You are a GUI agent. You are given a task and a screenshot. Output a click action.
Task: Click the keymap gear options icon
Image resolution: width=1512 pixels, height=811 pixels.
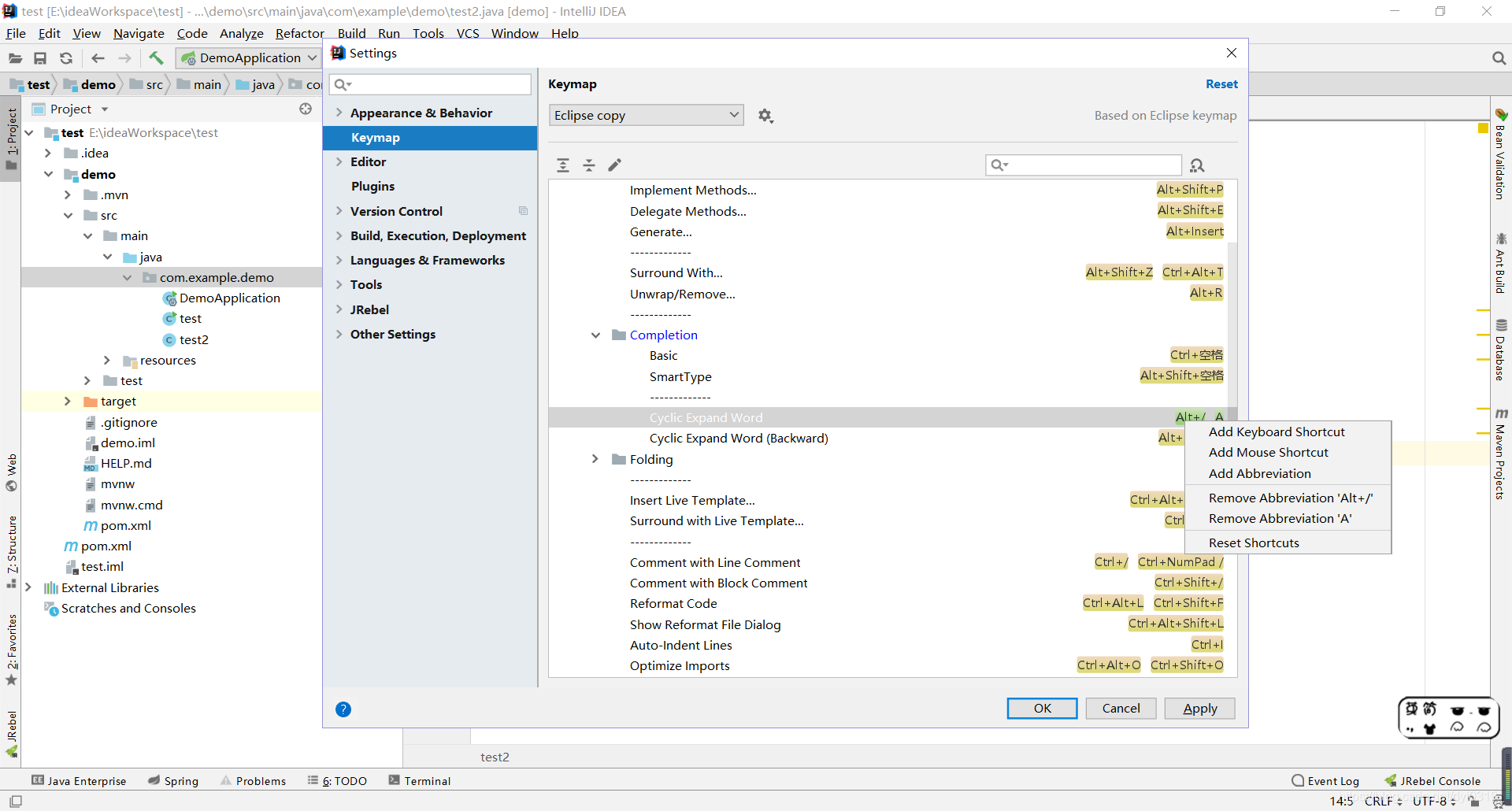point(765,116)
